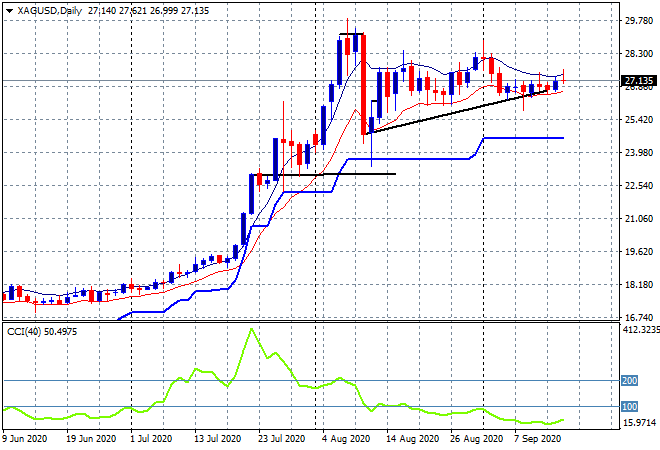Click the green CCI line peak
This screenshot has height=450, width=660.
(252, 329)
